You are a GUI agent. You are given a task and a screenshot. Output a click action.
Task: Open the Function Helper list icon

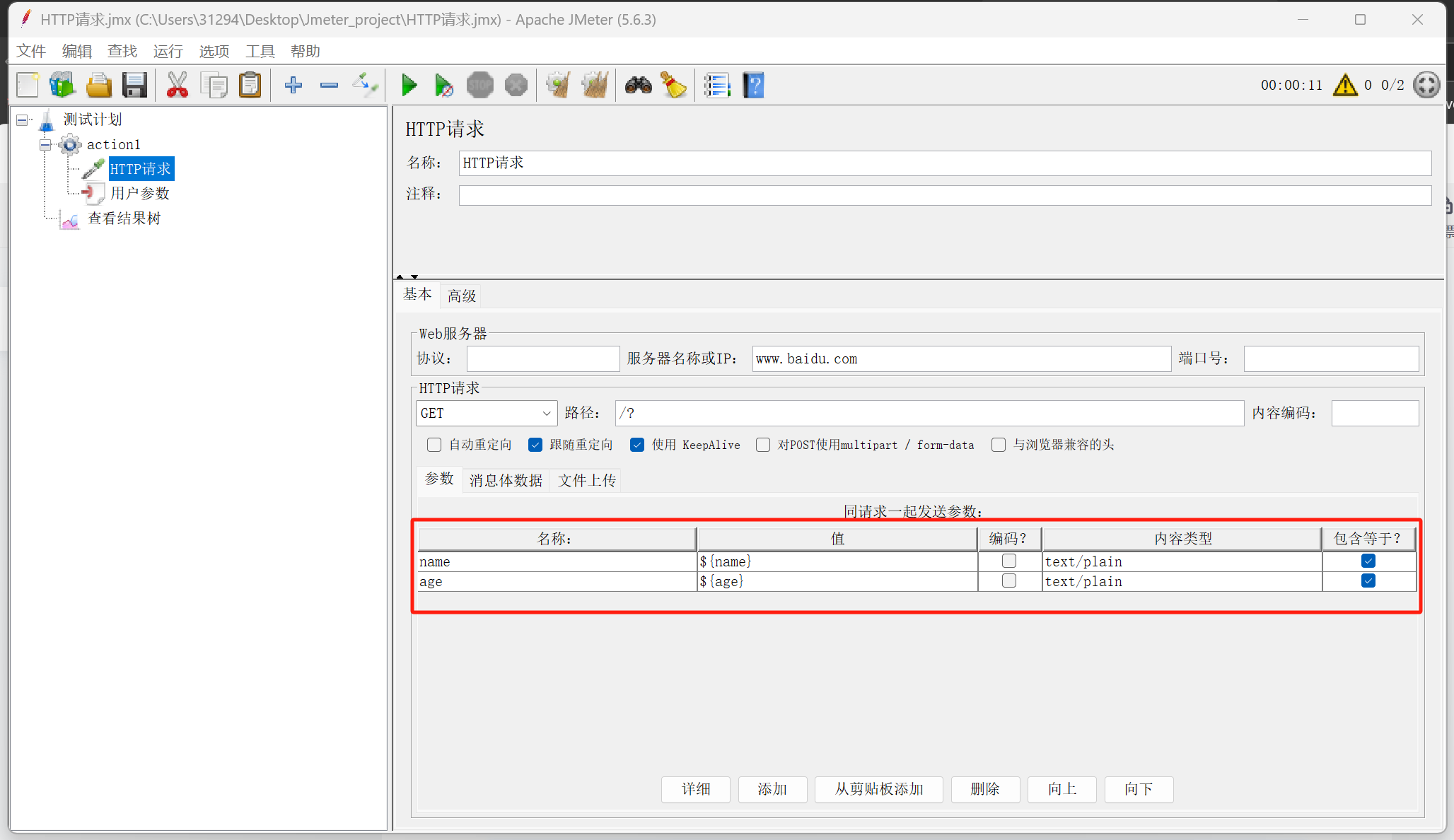point(716,86)
